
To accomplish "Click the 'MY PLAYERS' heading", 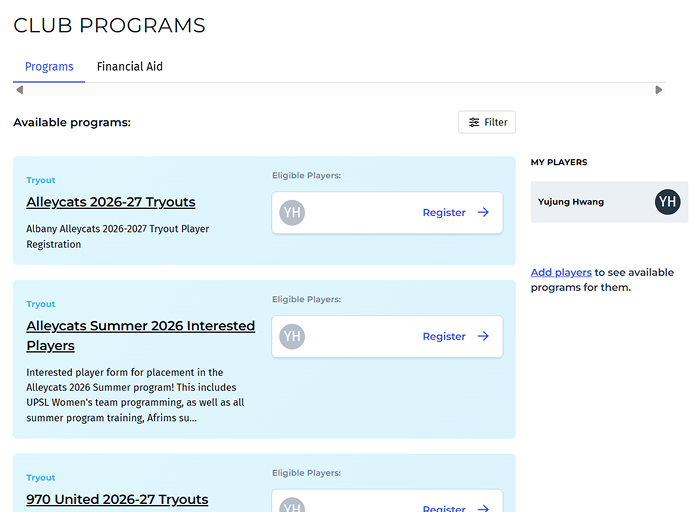I will pos(559,162).
